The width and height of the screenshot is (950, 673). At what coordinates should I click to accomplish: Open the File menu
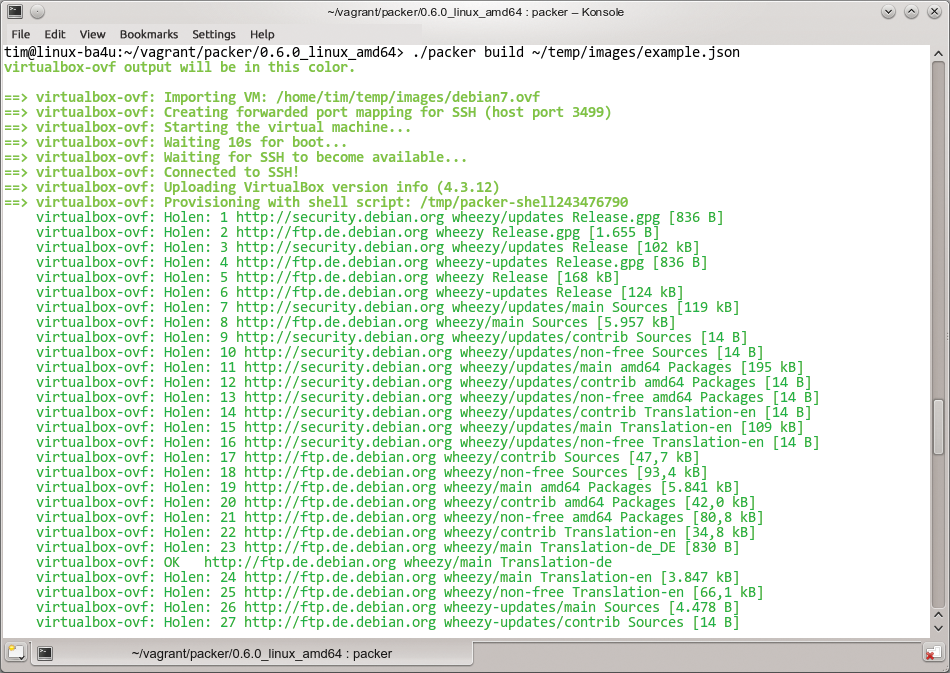point(20,34)
